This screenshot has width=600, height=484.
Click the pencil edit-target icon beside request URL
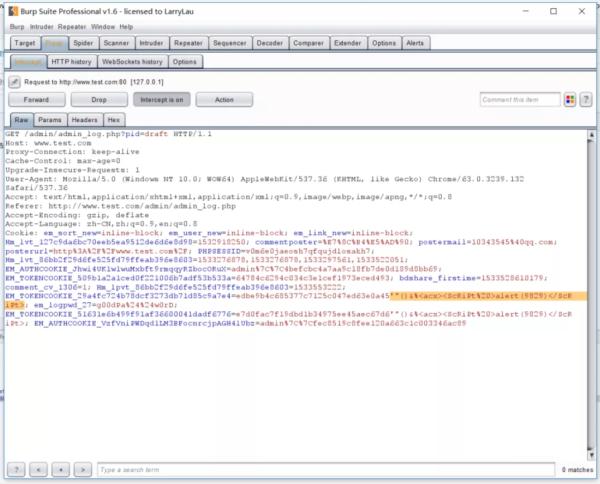pyautogui.click(x=15, y=81)
